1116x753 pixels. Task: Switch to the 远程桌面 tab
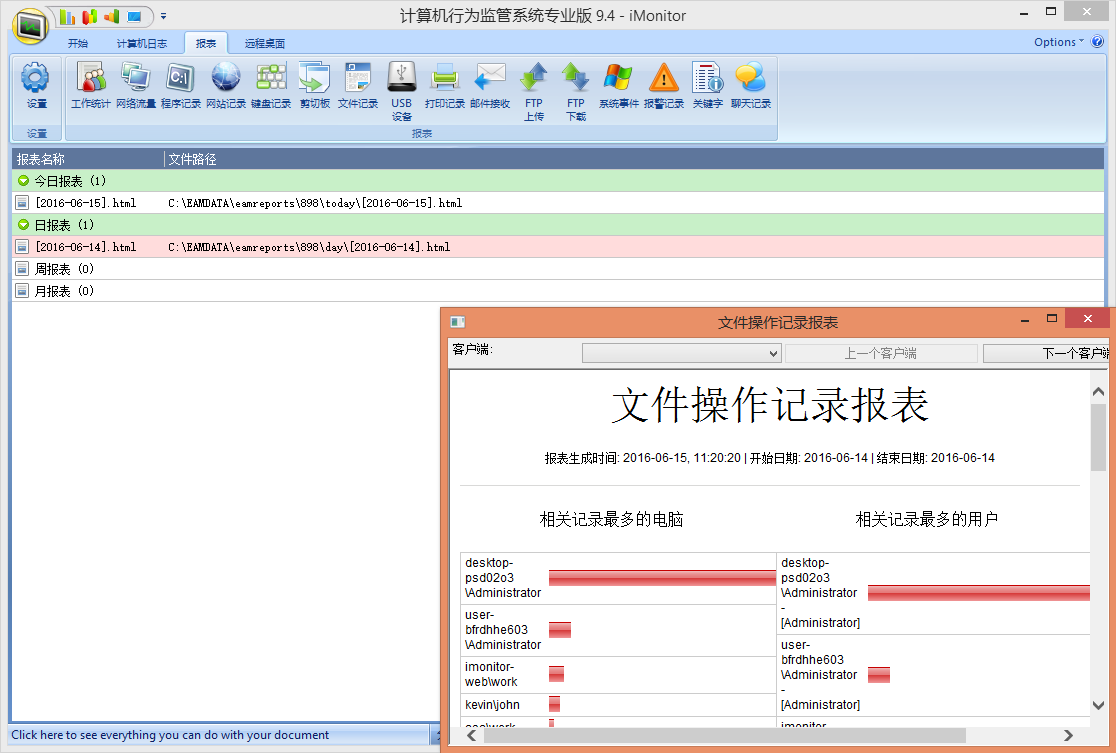[x=265, y=44]
